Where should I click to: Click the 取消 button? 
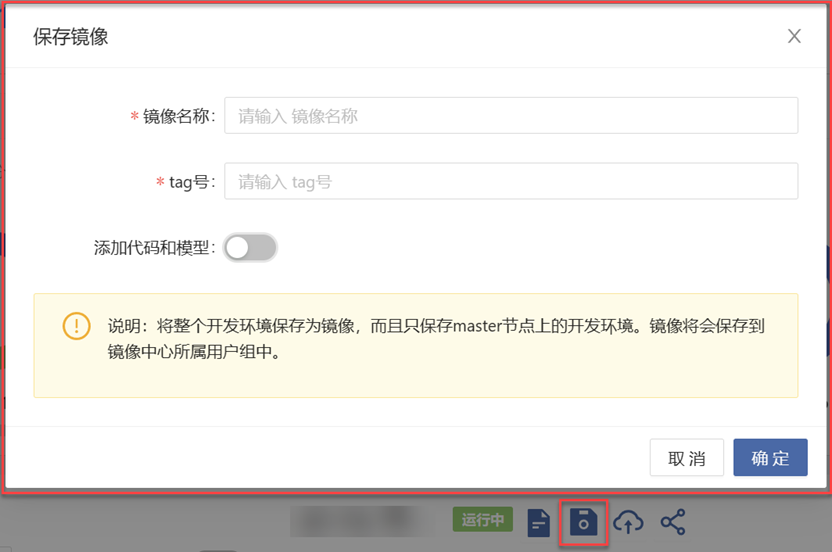(x=687, y=458)
